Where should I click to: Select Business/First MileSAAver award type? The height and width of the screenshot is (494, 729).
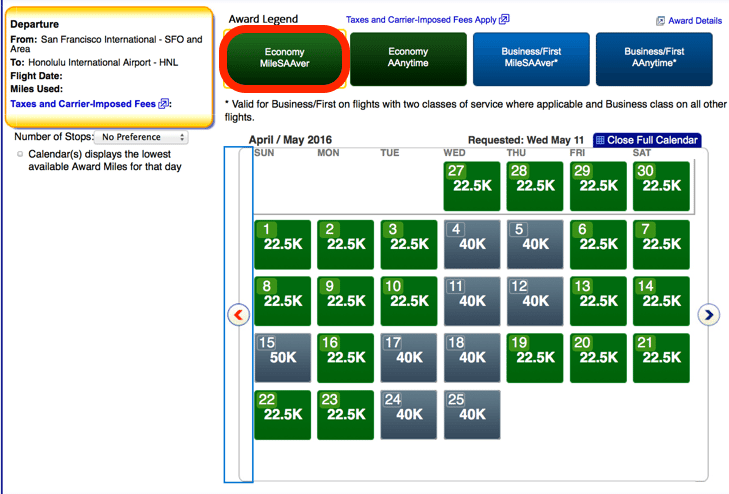click(x=531, y=59)
